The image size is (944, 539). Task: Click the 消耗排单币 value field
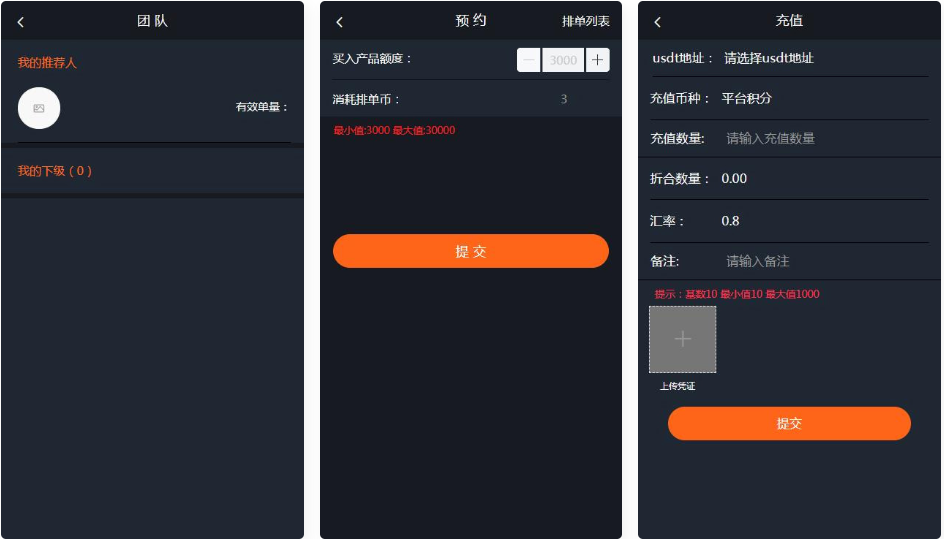(564, 99)
